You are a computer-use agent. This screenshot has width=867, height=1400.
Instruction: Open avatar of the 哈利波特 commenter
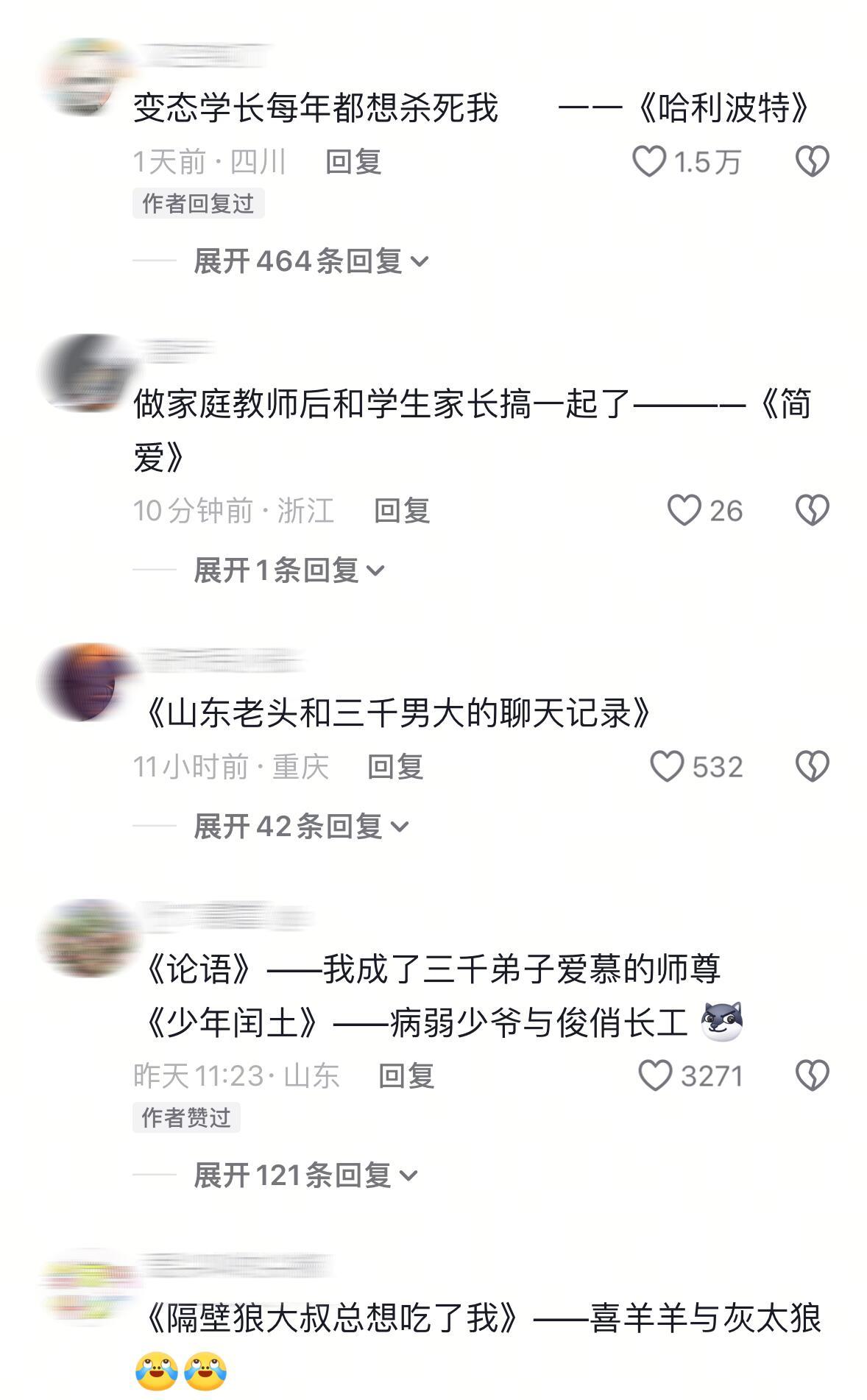(85, 77)
